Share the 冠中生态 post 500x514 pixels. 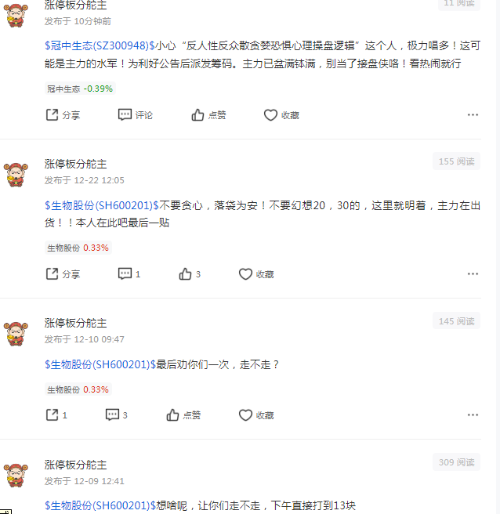[63, 115]
